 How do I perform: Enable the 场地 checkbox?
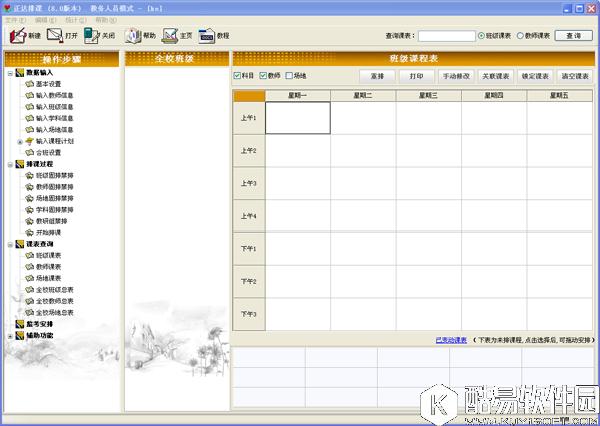[x=289, y=76]
